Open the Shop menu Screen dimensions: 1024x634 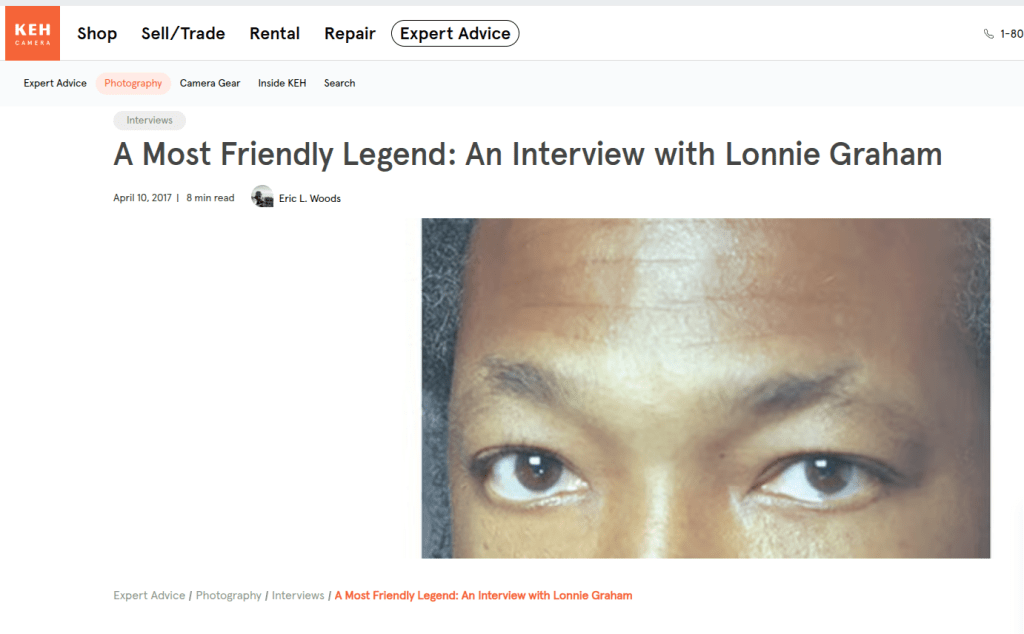(97, 33)
